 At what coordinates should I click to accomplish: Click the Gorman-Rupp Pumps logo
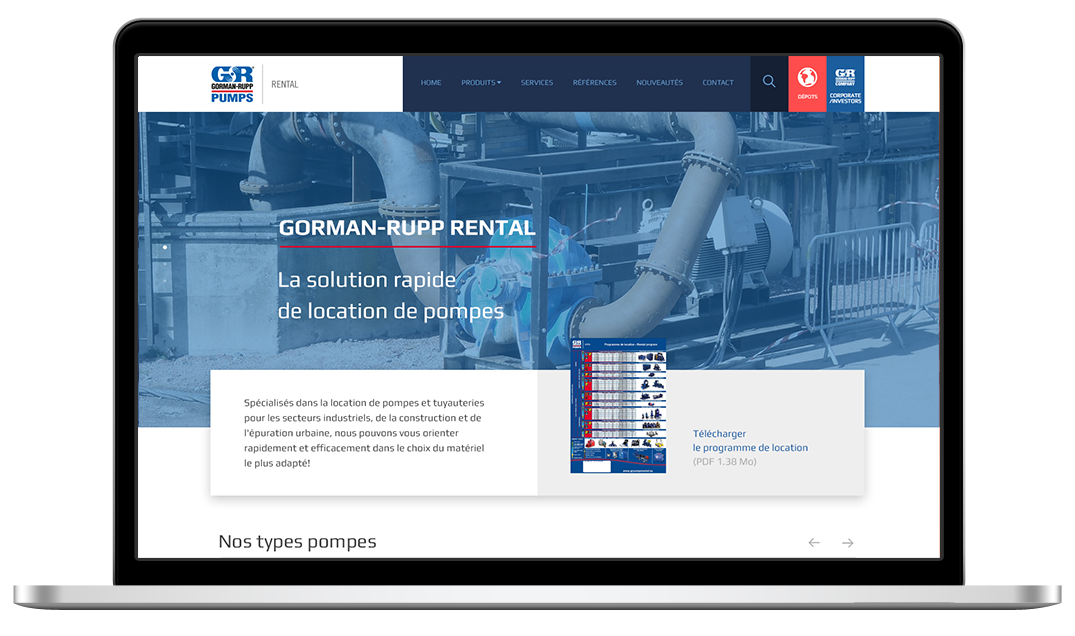coord(232,84)
